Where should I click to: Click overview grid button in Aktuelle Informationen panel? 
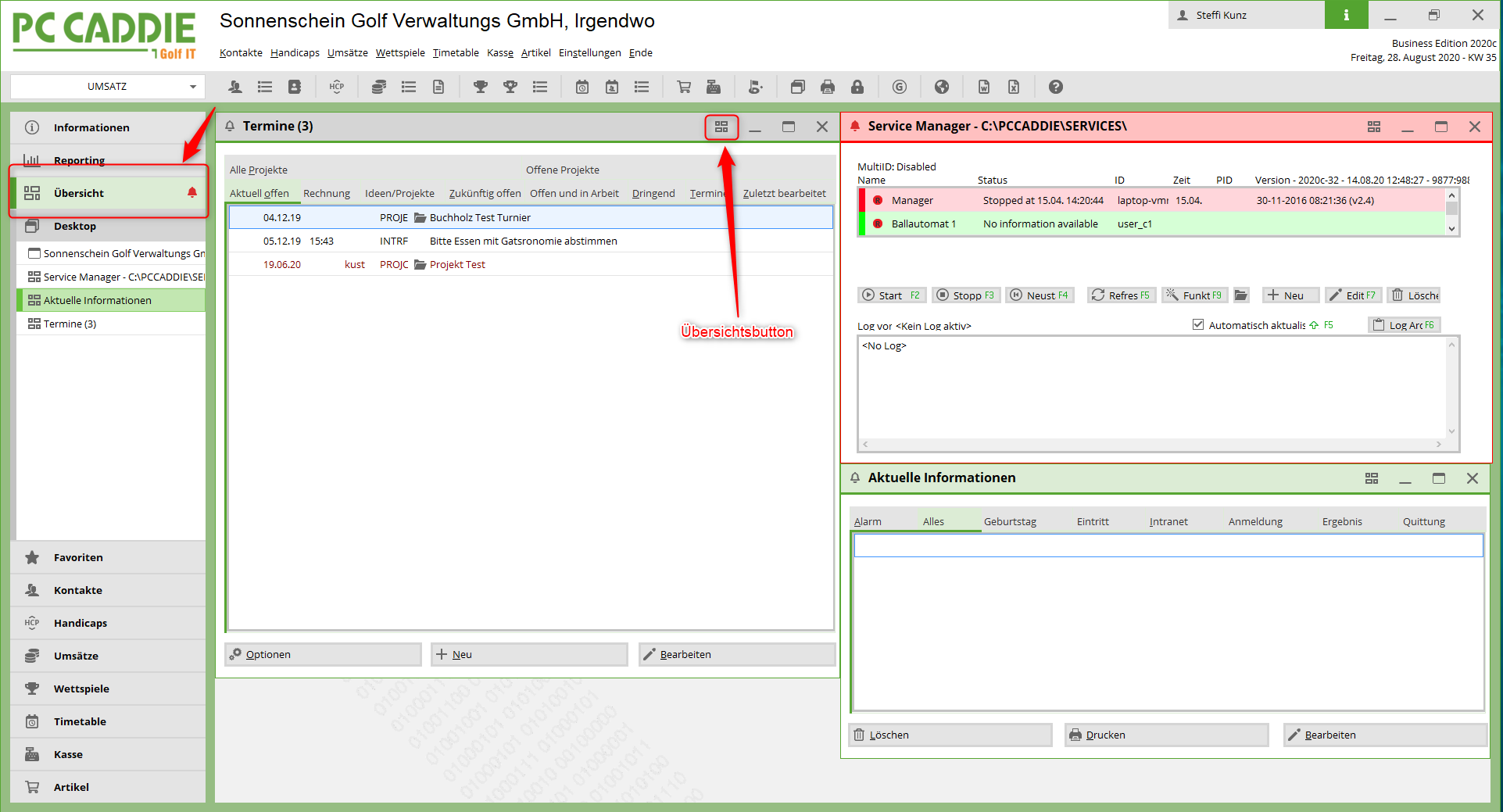point(1372,478)
